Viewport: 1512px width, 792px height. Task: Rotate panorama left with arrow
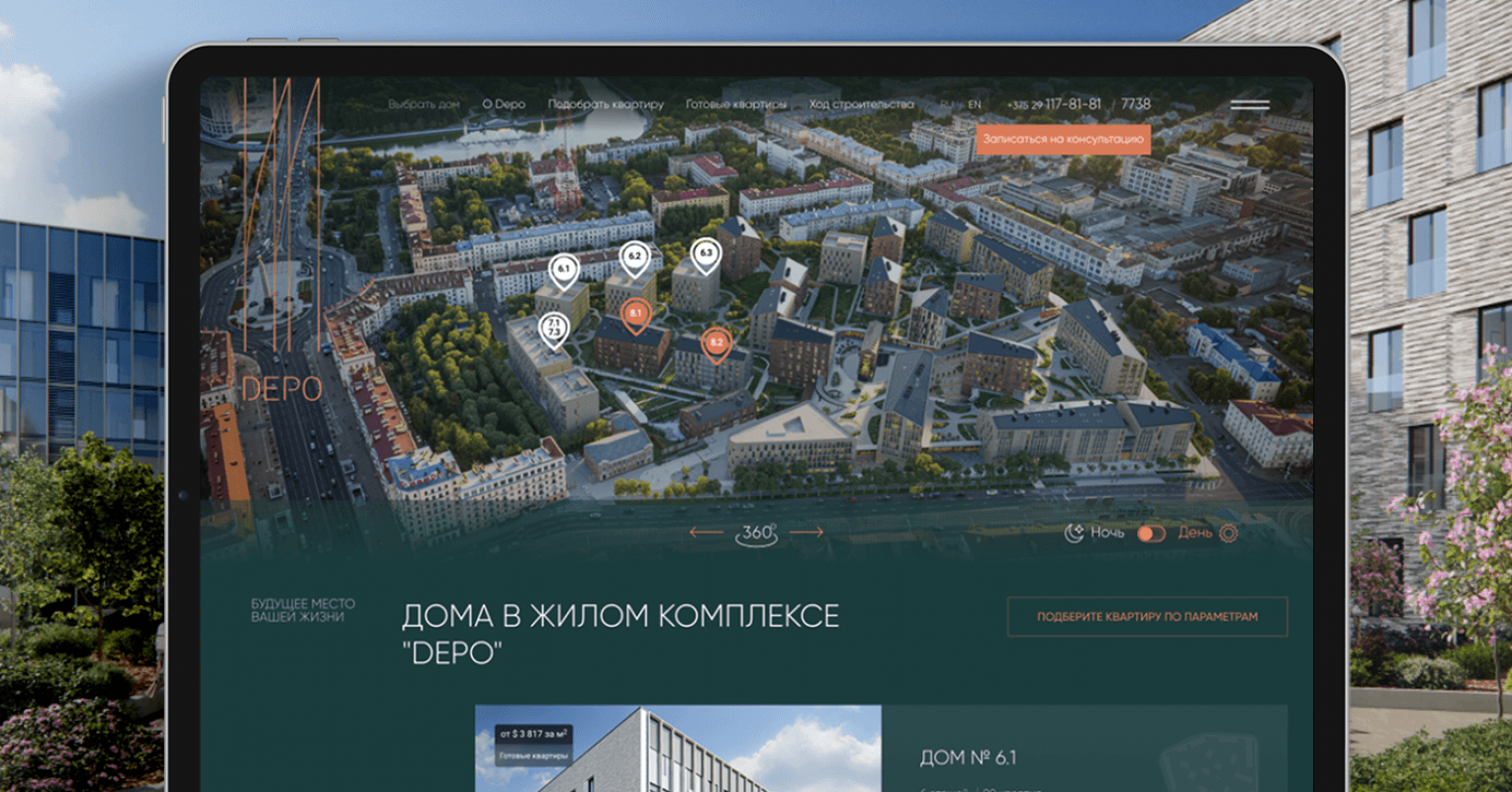tap(707, 533)
